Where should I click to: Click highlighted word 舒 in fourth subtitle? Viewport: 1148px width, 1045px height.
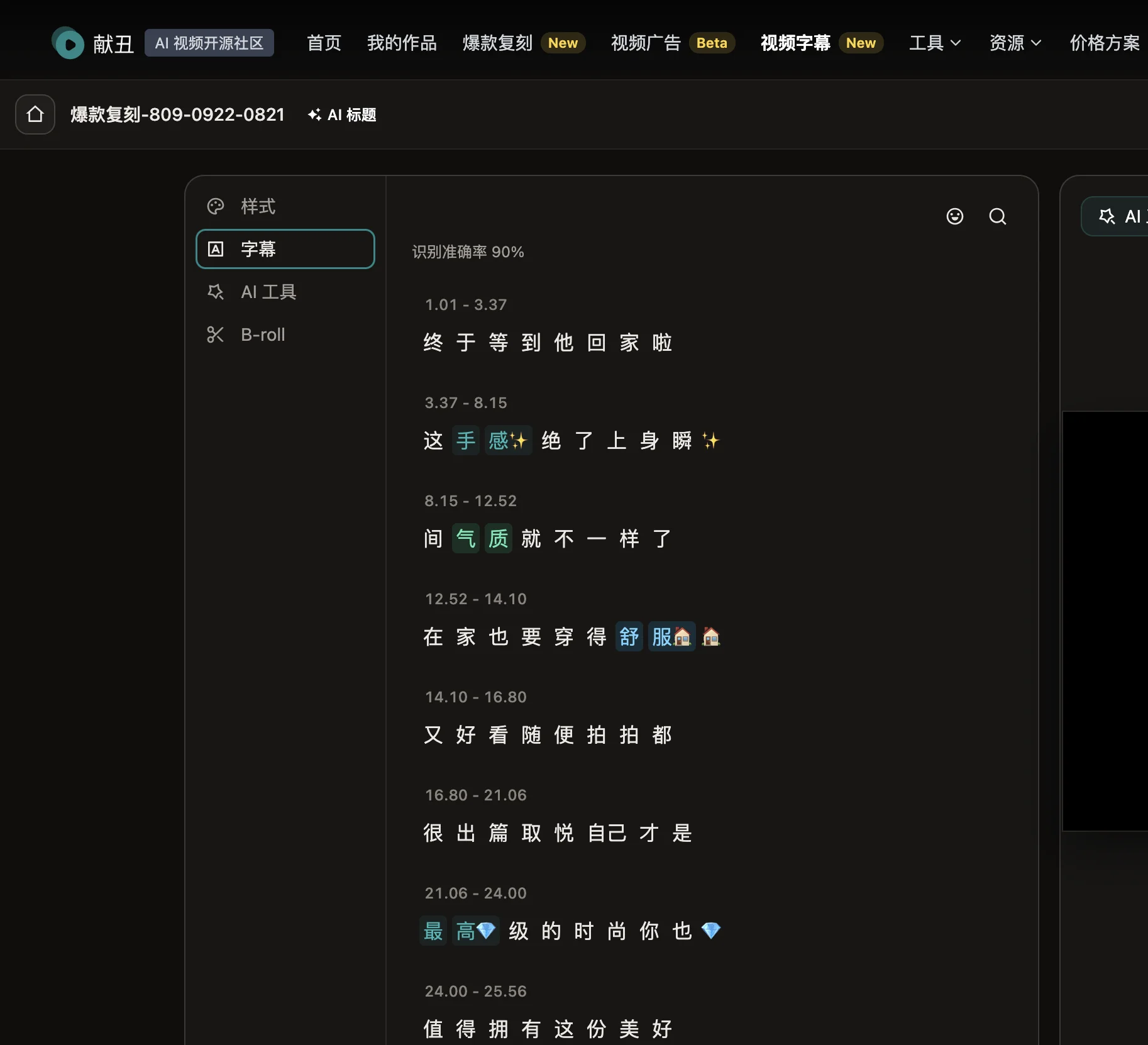[x=629, y=636]
